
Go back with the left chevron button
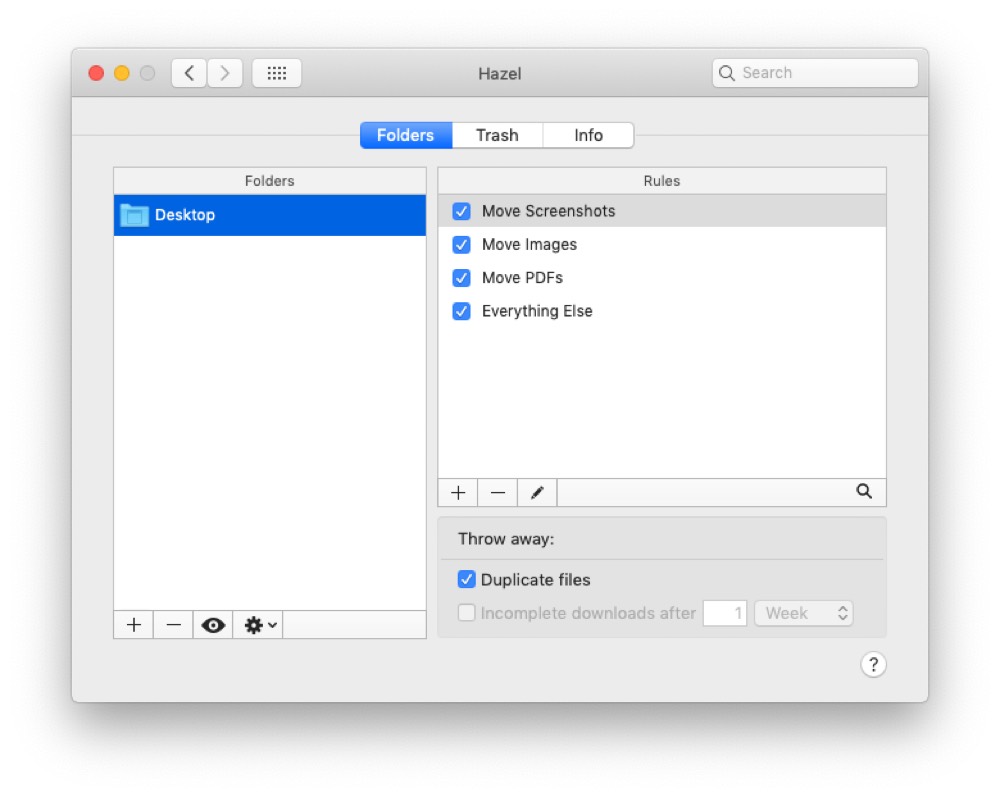pos(189,73)
